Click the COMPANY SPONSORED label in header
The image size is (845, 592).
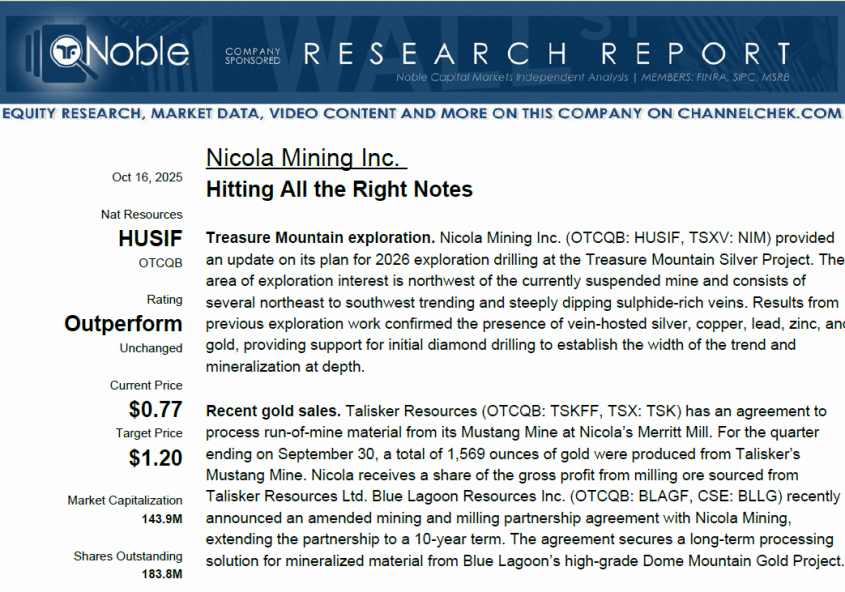coord(252,55)
